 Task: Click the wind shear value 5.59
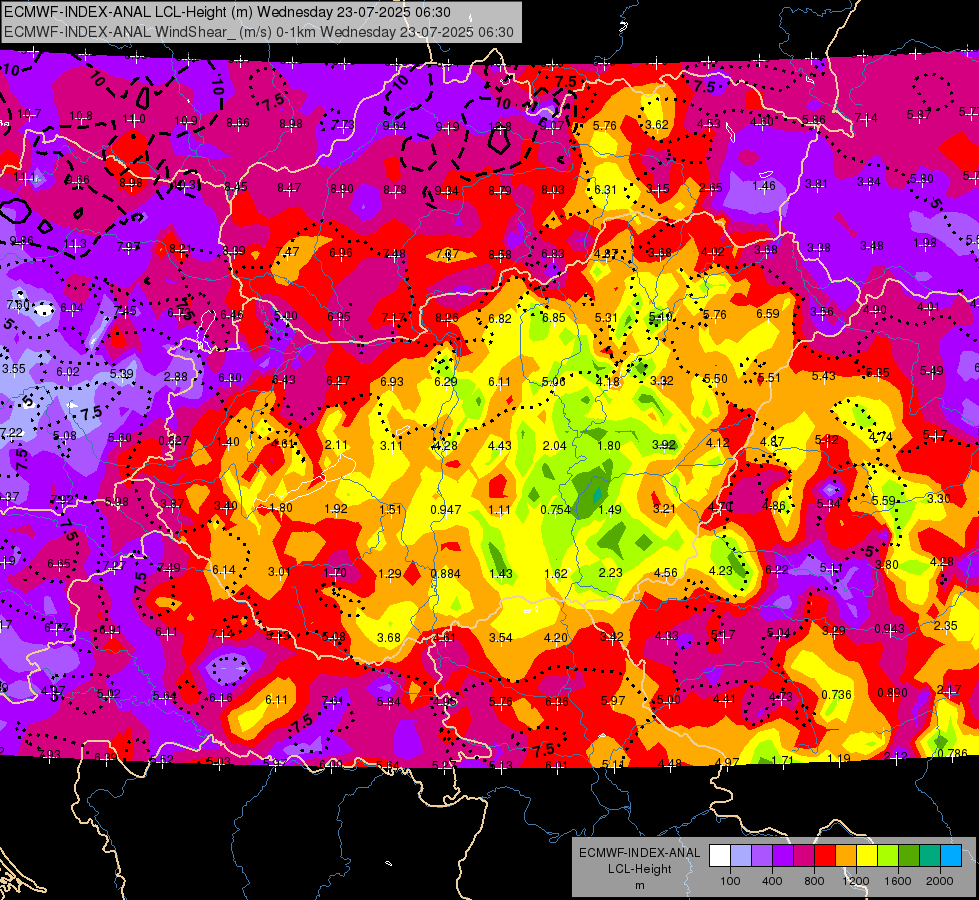pos(884,501)
